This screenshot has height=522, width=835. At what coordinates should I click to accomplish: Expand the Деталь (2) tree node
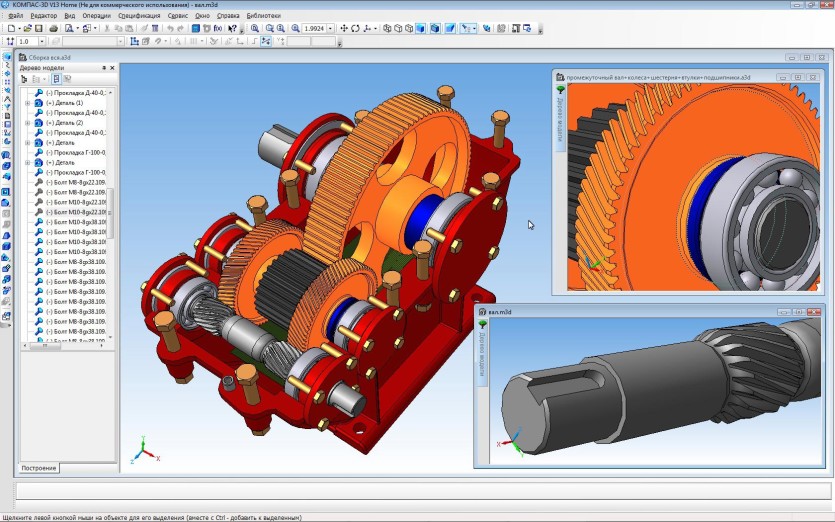(28, 123)
